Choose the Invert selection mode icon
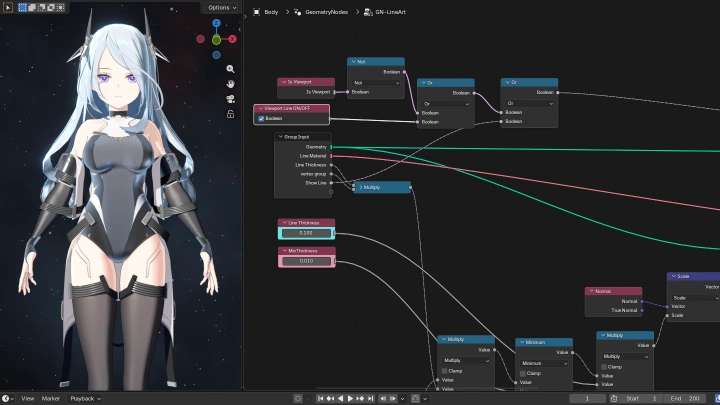The height and width of the screenshot is (405, 720). (51, 7)
